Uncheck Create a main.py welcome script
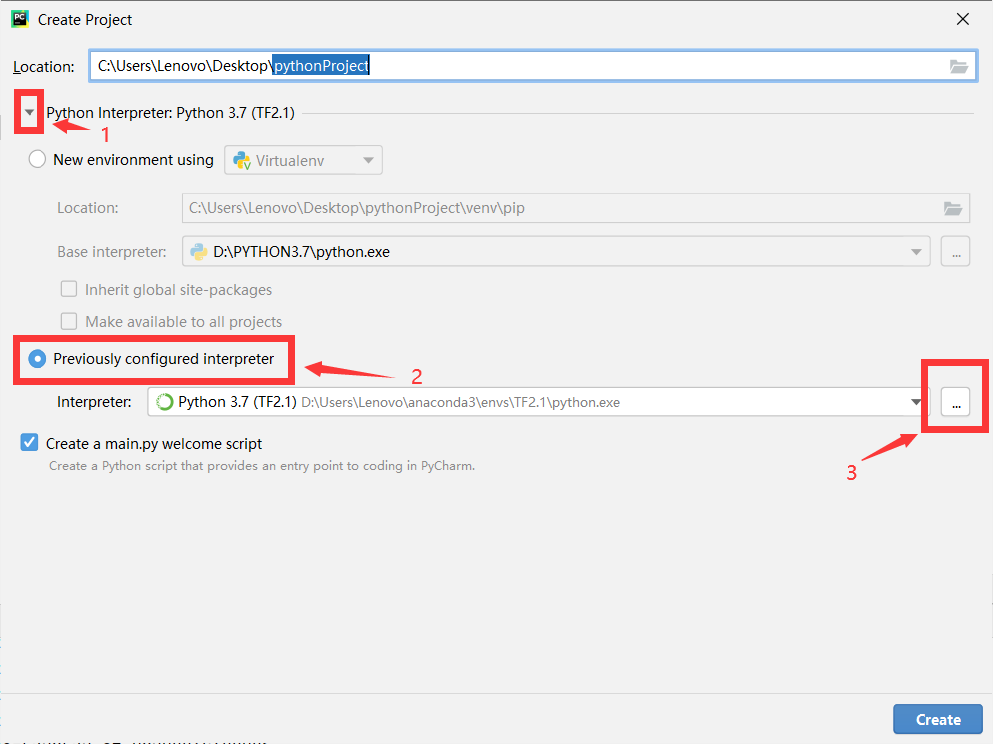Viewport: 993px width, 744px height. coord(29,442)
